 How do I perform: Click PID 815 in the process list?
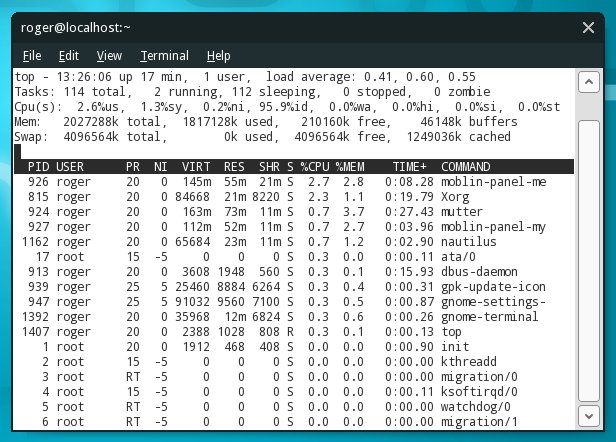coord(38,197)
